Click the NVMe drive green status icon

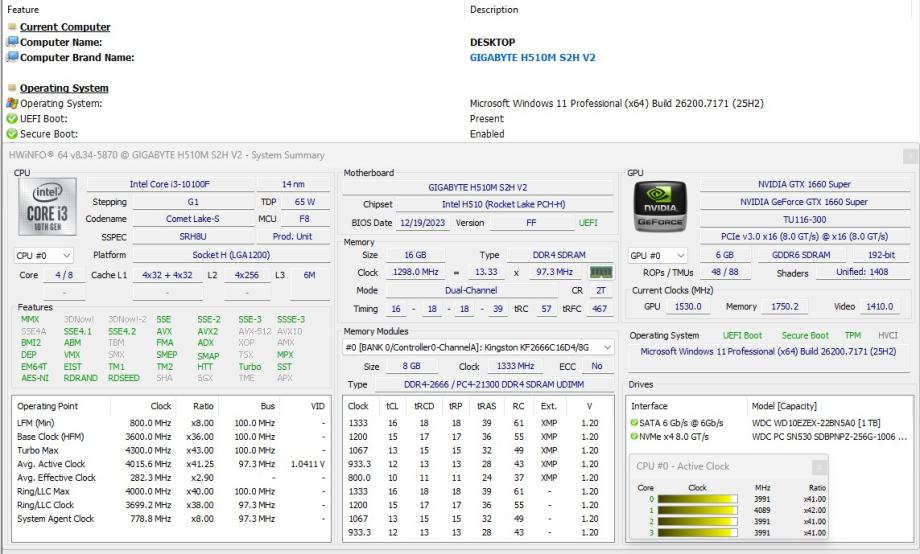pos(634,437)
